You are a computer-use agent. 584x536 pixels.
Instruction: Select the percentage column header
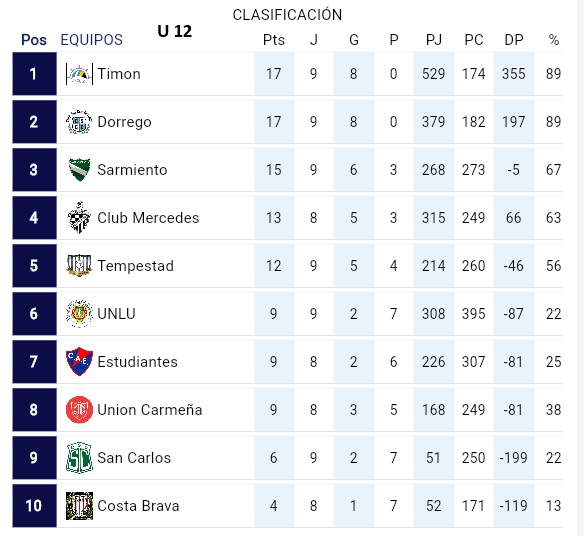coord(554,40)
